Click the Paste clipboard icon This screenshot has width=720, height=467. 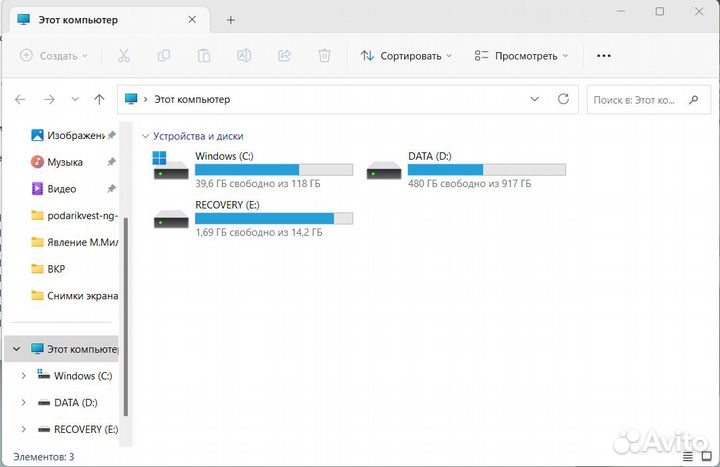pyautogui.click(x=204, y=56)
